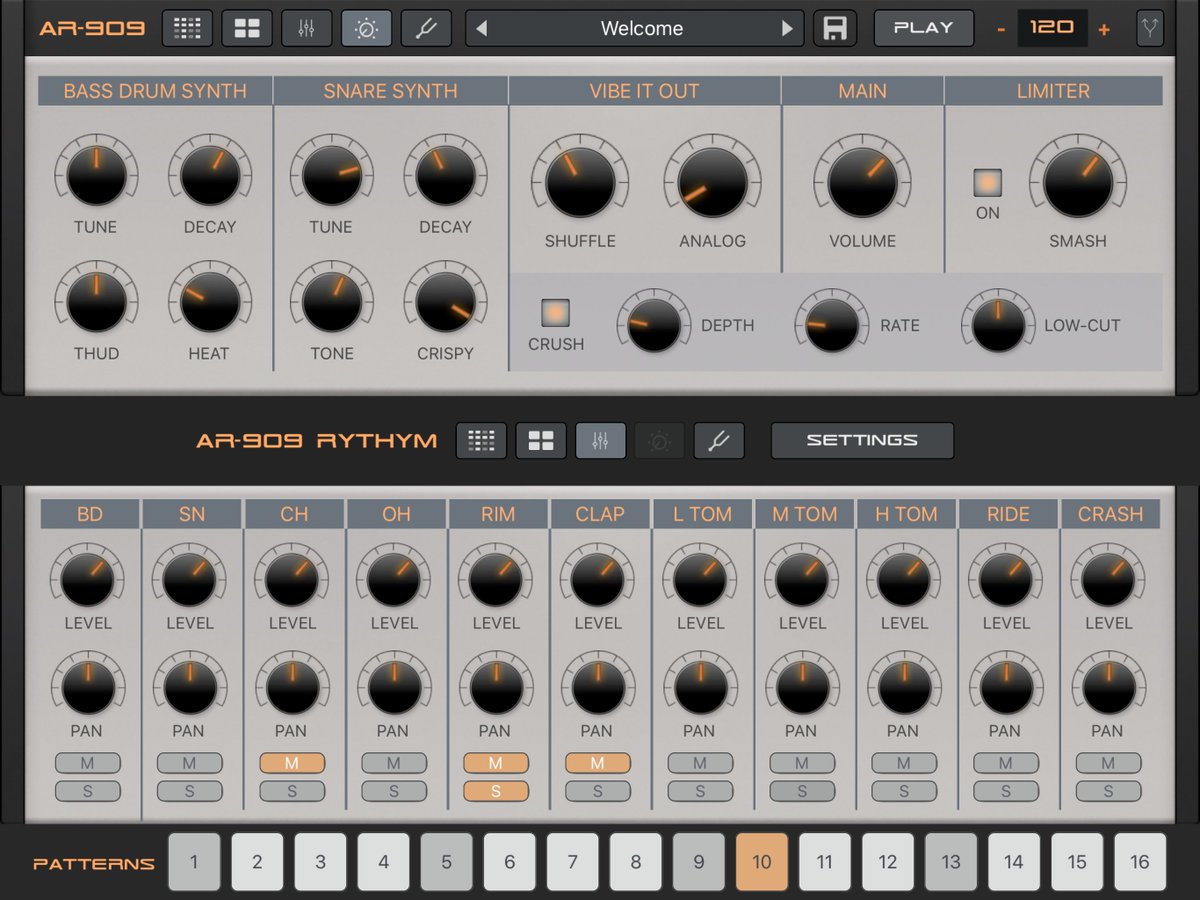Adjust the SHUFFLE knob
The width and height of the screenshot is (1200, 900).
pyautogui.click(x=578, y=185)
